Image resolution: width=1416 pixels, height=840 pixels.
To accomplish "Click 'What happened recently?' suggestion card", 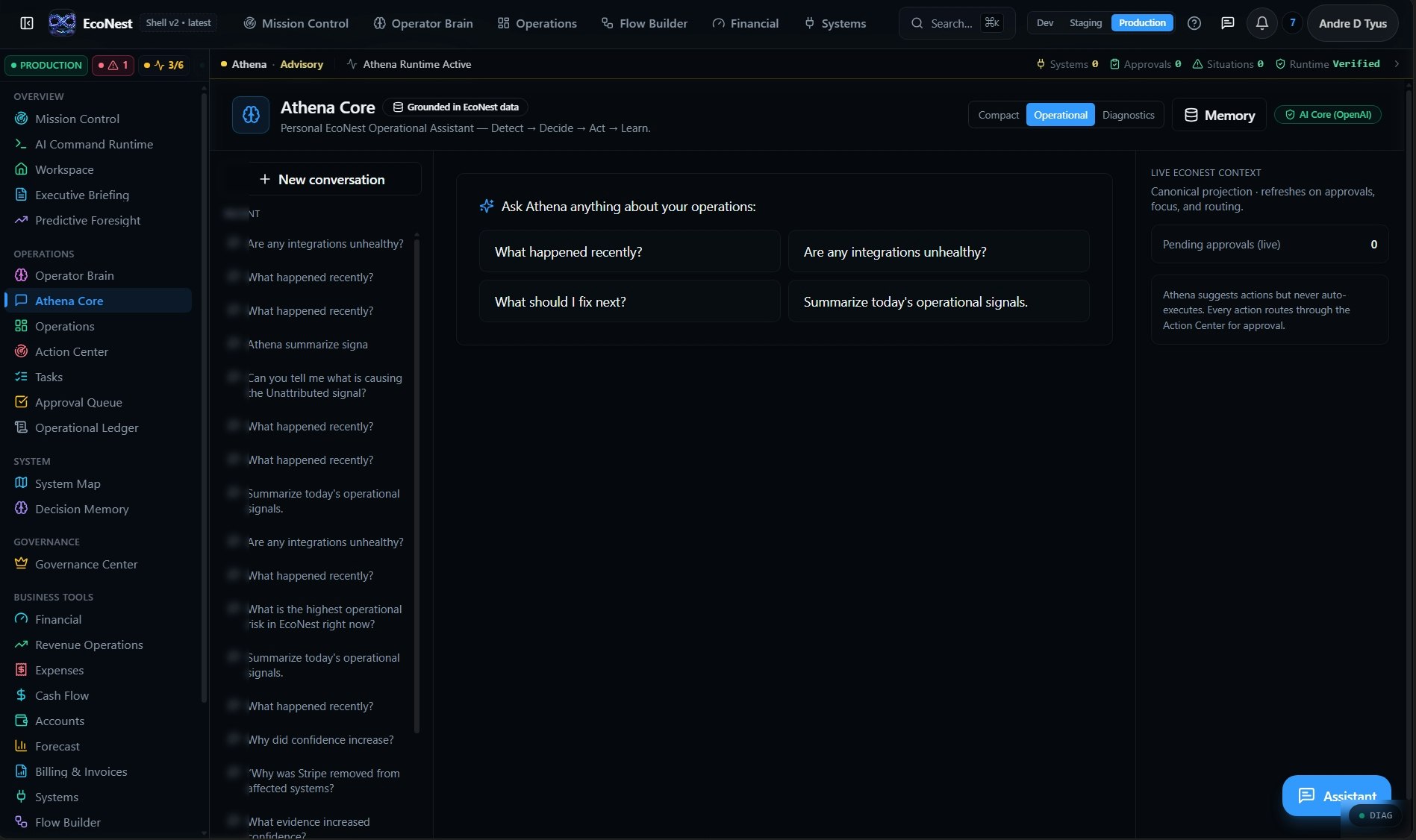I will 630,251.
